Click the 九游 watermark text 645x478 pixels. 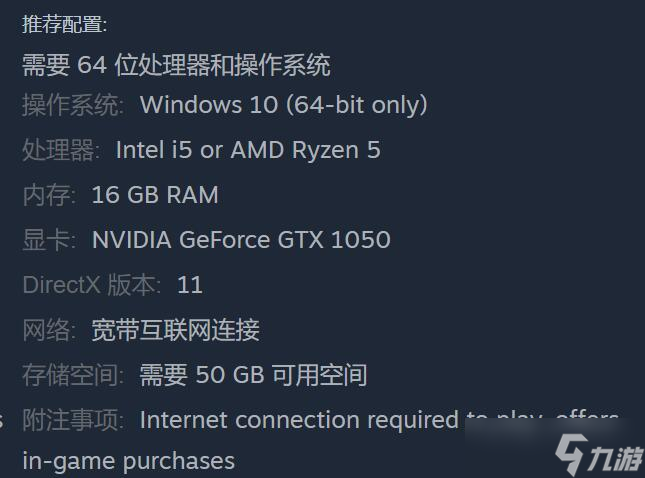coord(616,458)
